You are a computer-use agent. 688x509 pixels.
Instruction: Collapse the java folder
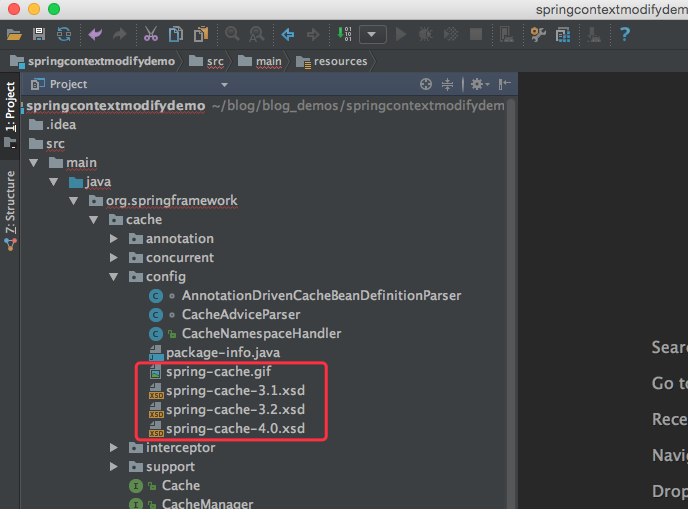click(54, 182)
